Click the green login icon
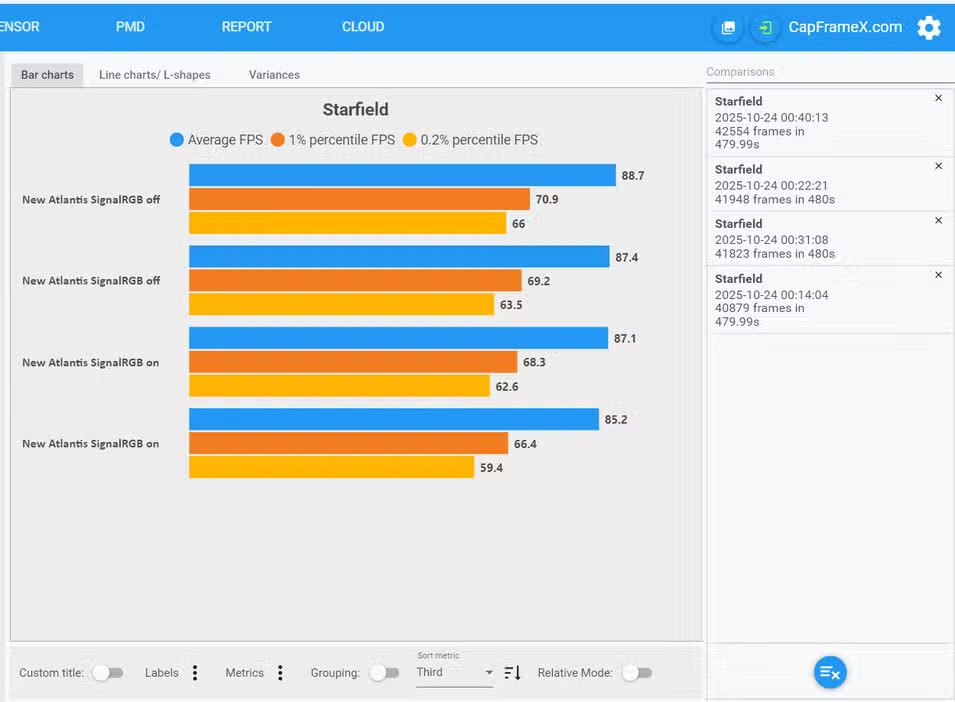The height and width of the screenshot is (702, 955). (765, 28)
